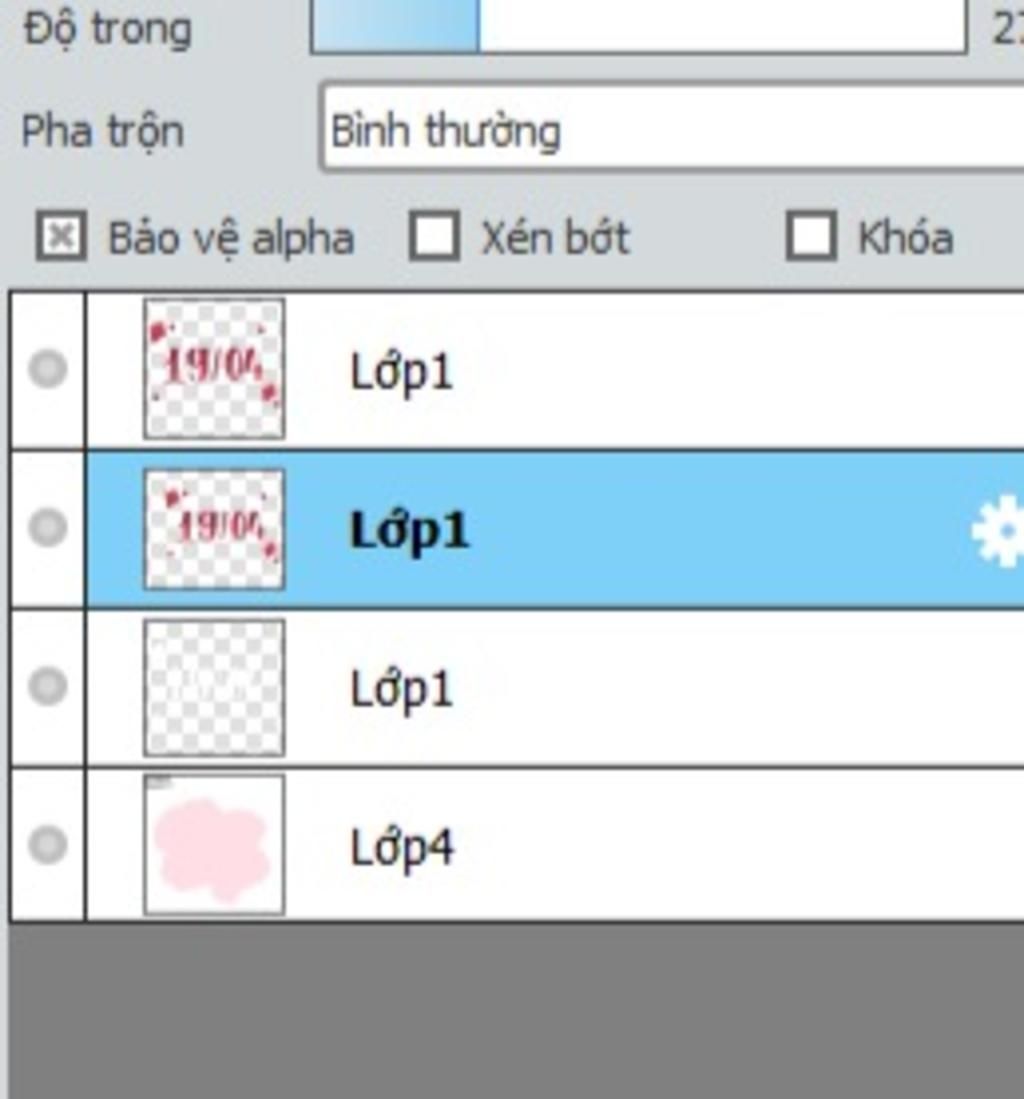Enable the Xén bớt clipping checkbox
Image resolution: width=1024 pixels, height=1099 pixels.
pos(435,236)
